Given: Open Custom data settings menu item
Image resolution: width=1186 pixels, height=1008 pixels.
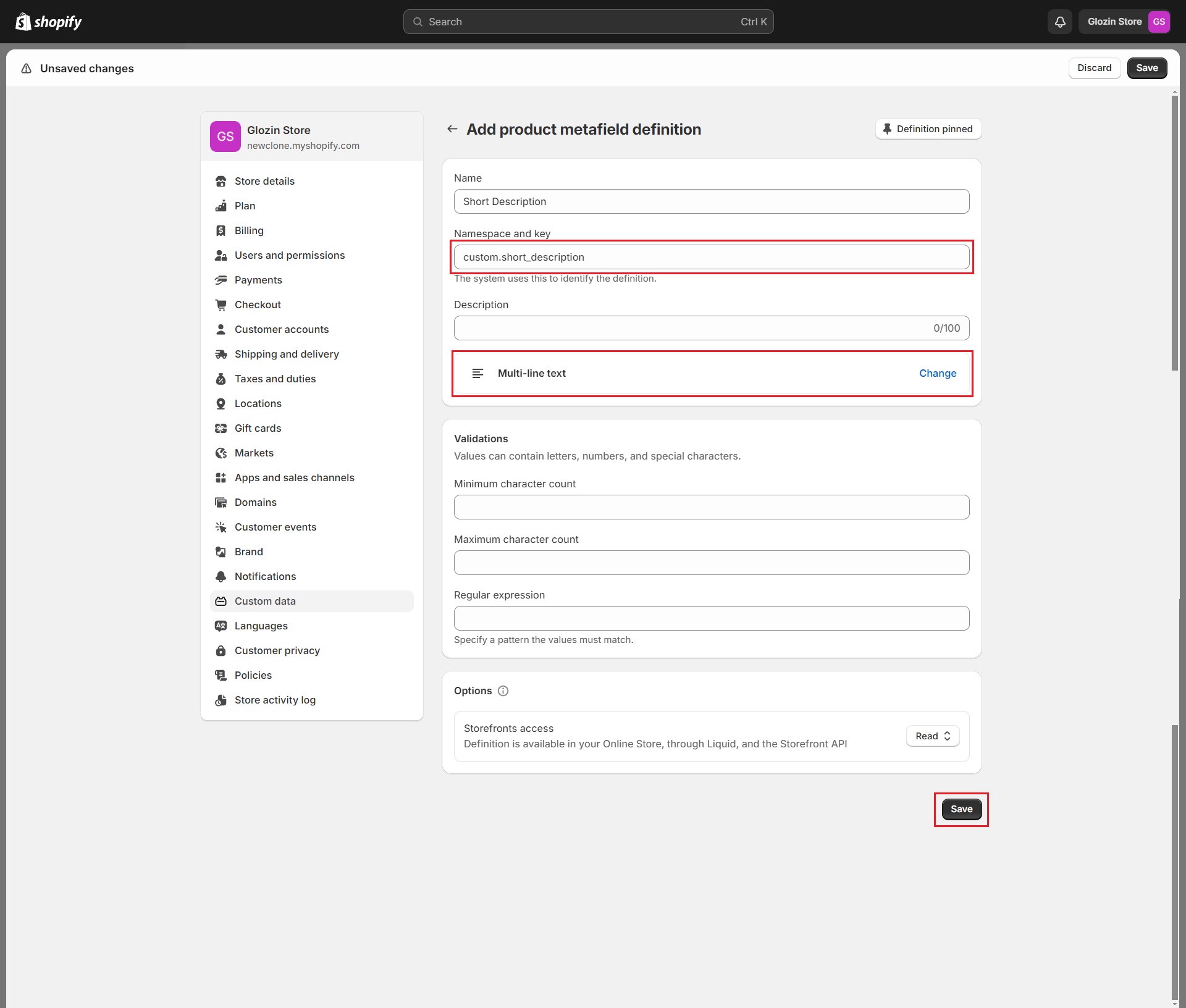Looking at the screenshot, I should coord(265,601).
